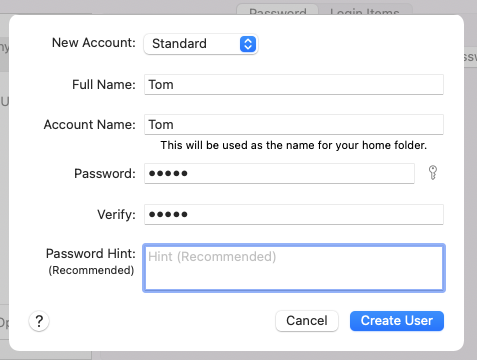Click the blue arrows on account type popup

[x=248, y=44]
